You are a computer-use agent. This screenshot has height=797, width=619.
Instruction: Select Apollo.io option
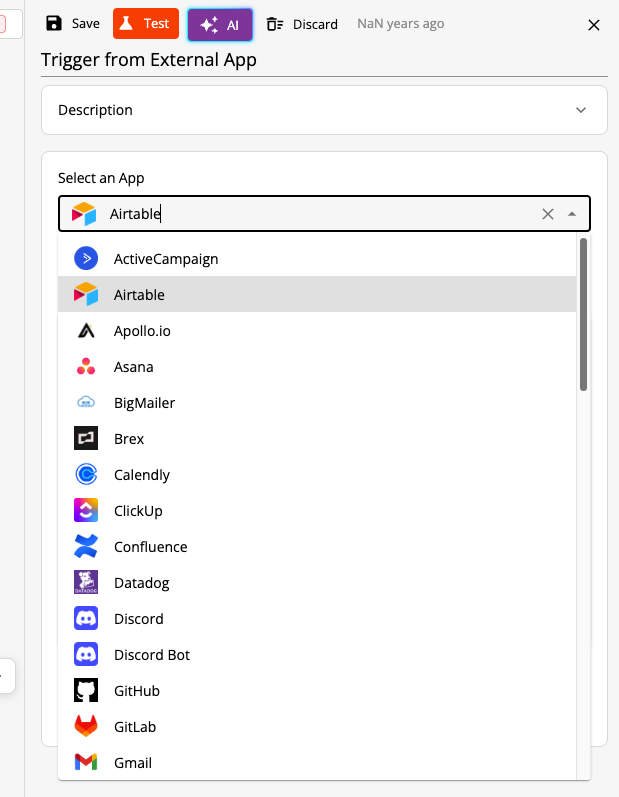coord(317,330)
